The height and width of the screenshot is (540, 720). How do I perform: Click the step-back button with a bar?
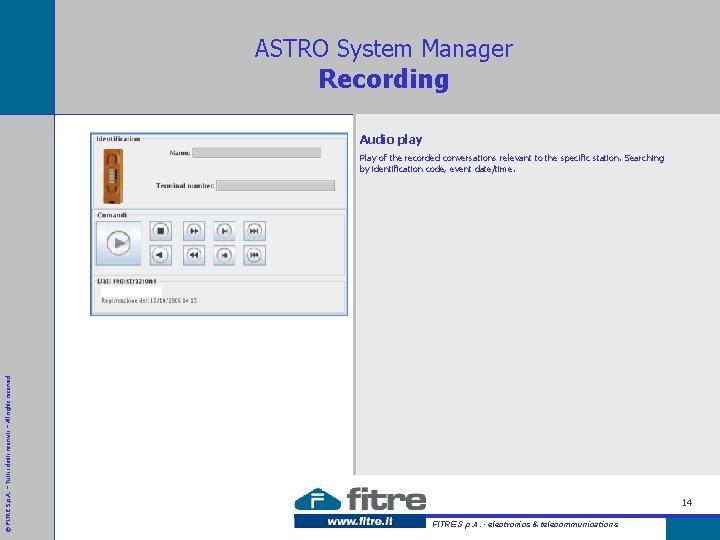click(x=224, y=255)
